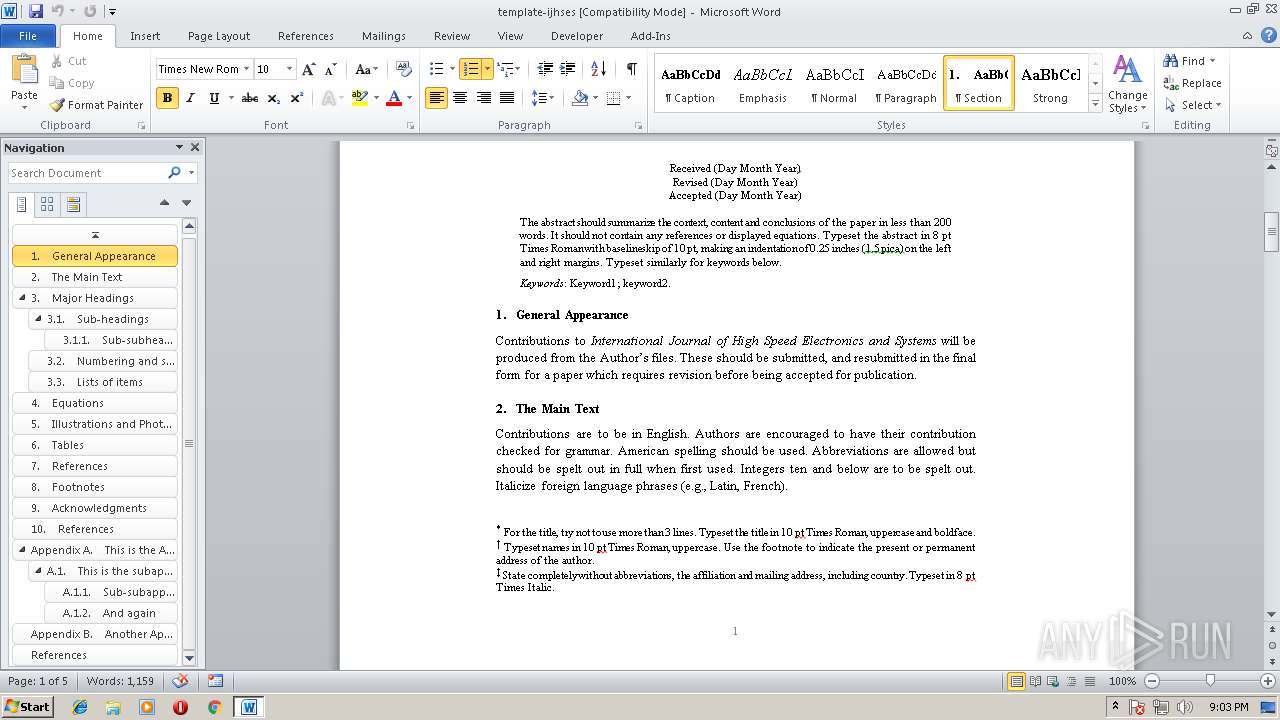Click Replace in Editing group
Image resolution: width=1280 pixels, height=720 pixels.
[x=1192, y=83]
